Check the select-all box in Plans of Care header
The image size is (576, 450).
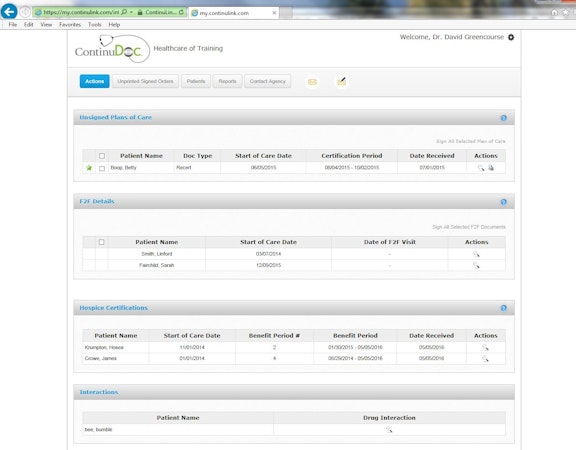point(102,156)
